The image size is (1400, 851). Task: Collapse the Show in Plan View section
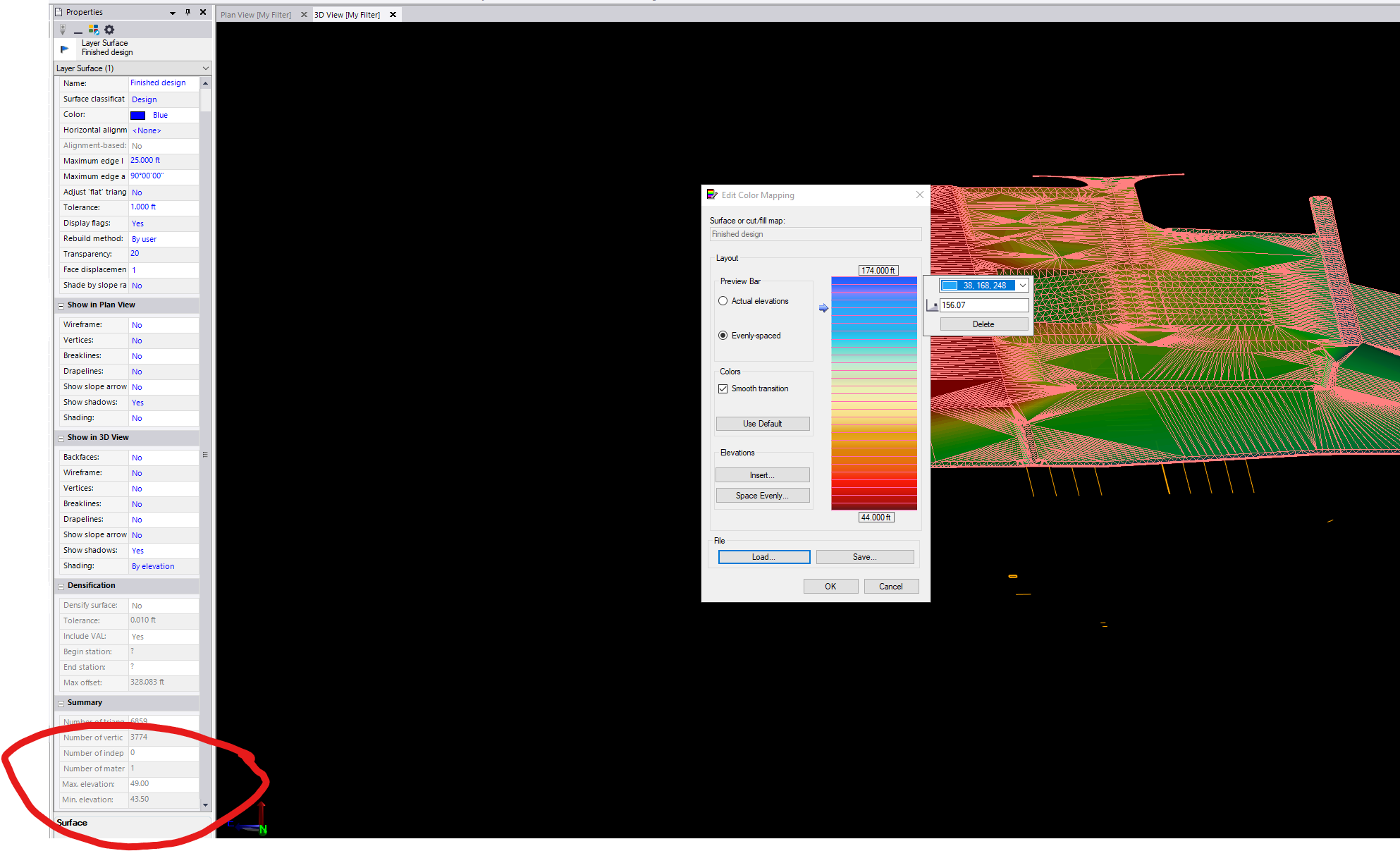tap(61, 306)
